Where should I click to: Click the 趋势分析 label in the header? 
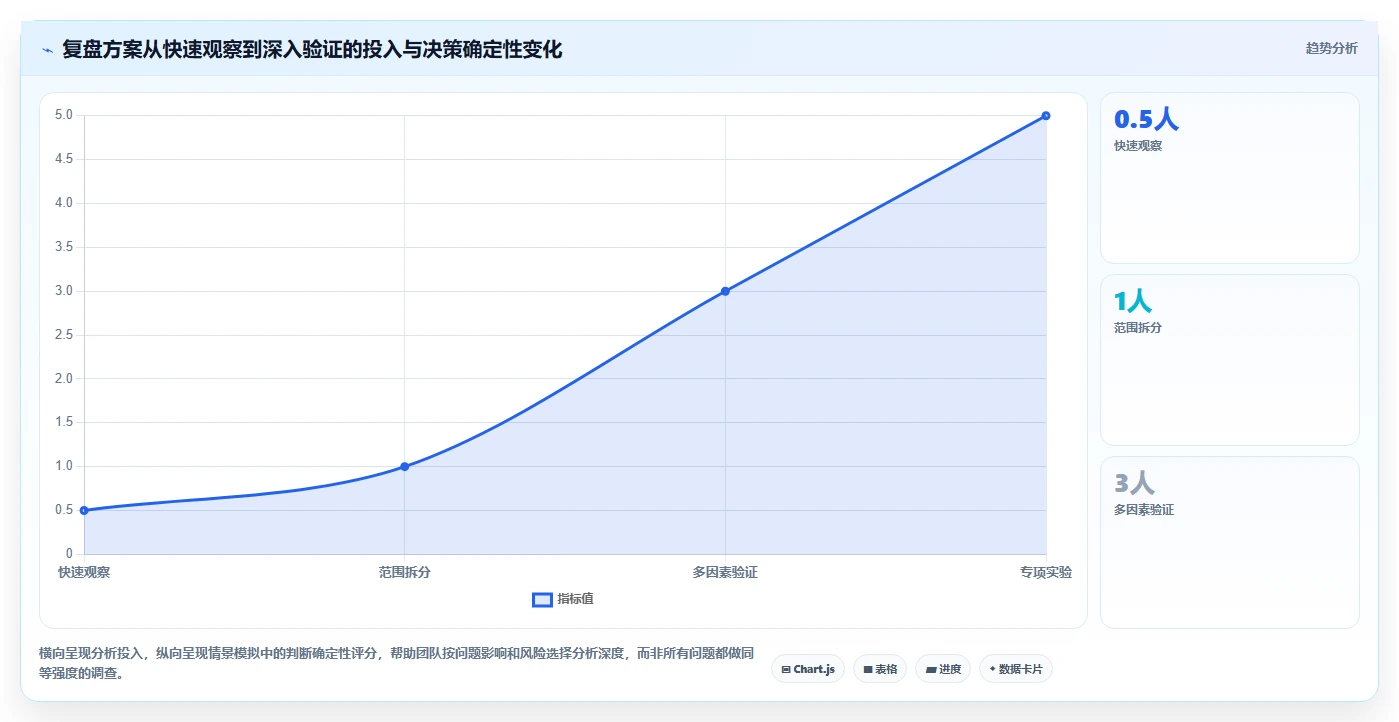pos(1331,48)
